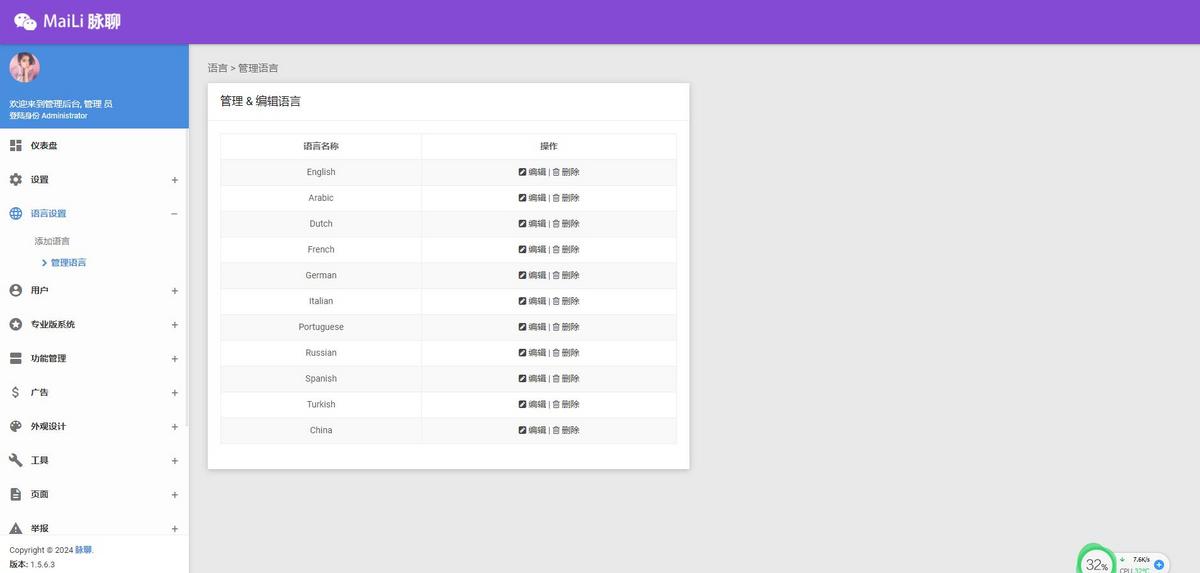The image size is (1200, 573).
Task: Click the 用户 person icon
Action: pyautogui.click(x=15, y=290)
